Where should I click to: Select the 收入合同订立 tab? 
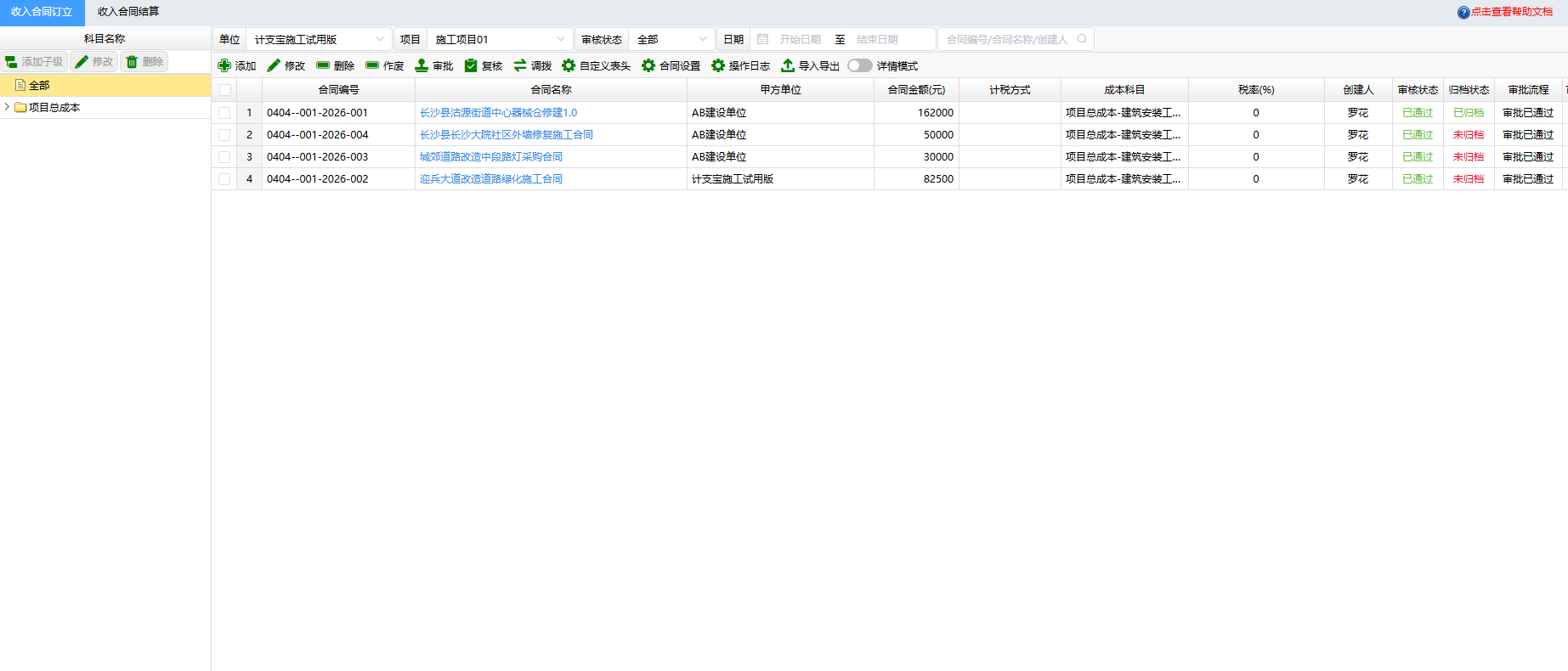[42, 12]
